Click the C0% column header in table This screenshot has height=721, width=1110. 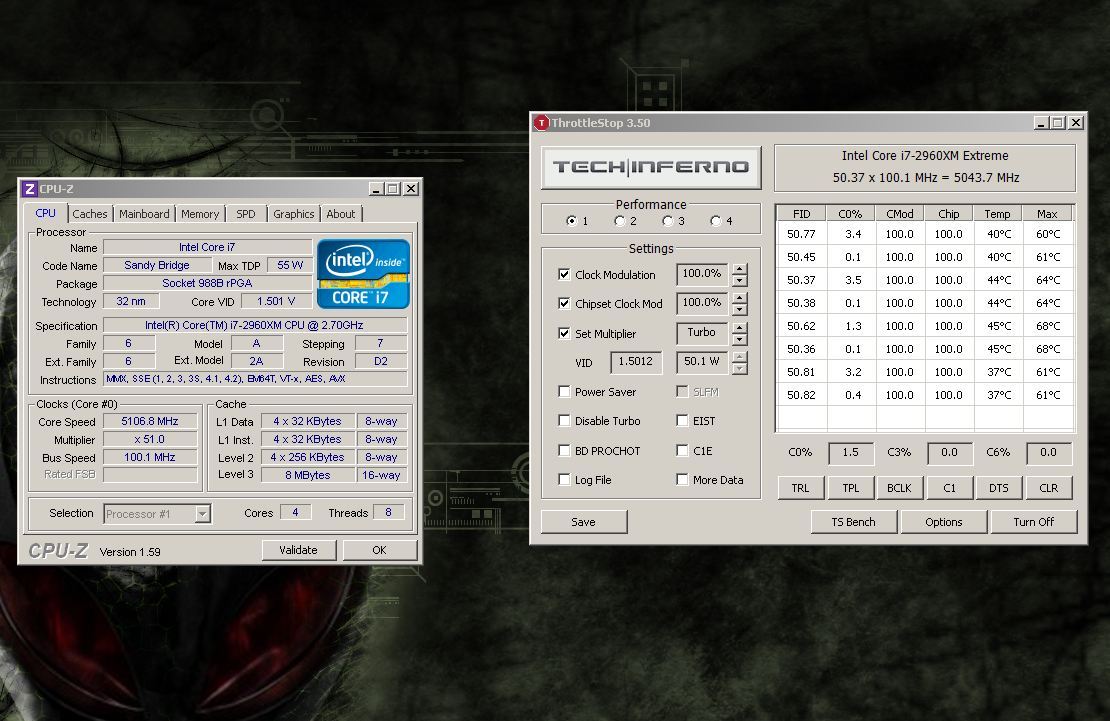851,214
